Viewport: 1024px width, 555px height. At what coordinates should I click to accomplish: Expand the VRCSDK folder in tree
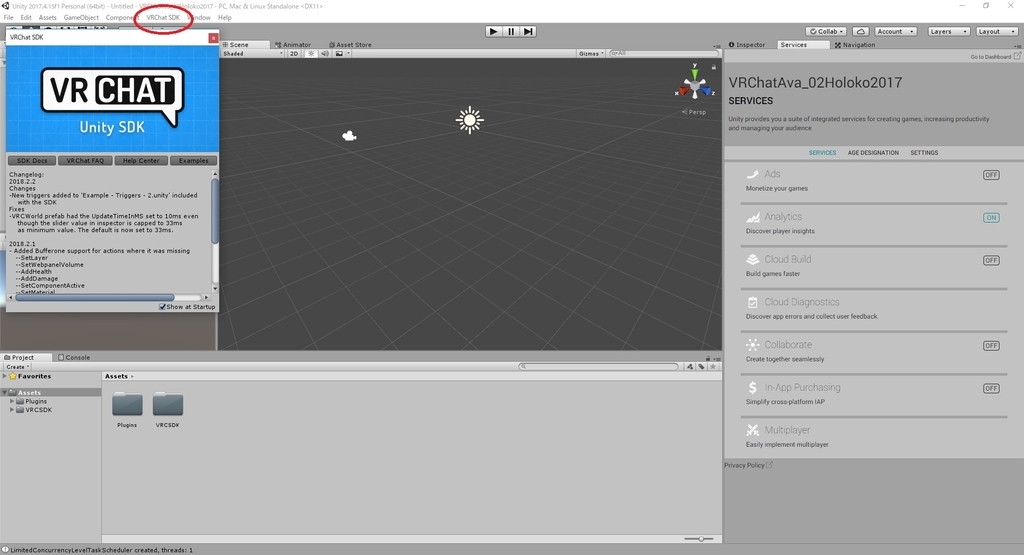click(12, 410)
